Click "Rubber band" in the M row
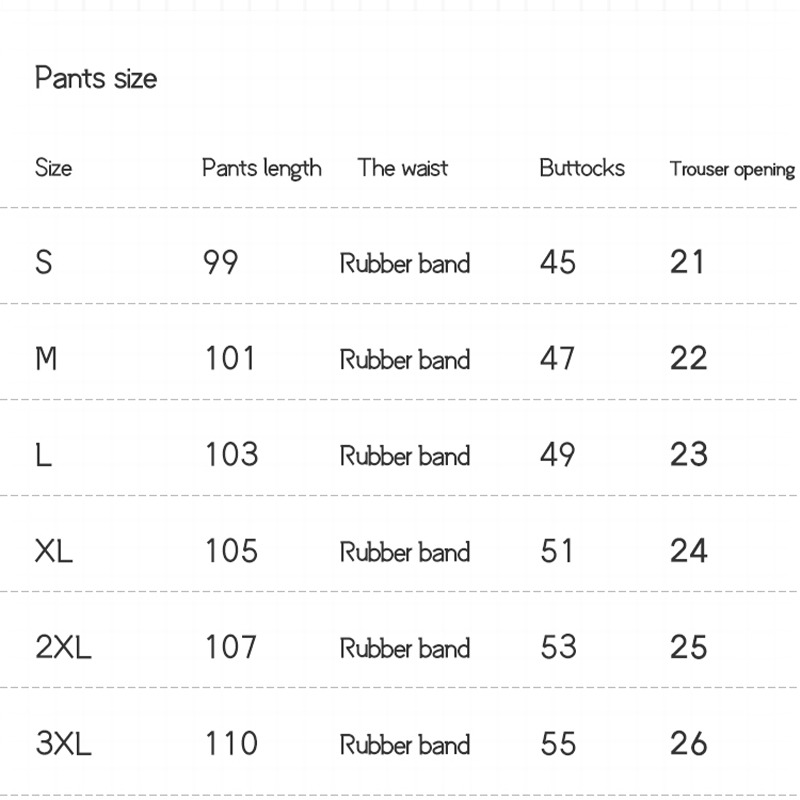800x800 pixels. [x=405, y=359]
